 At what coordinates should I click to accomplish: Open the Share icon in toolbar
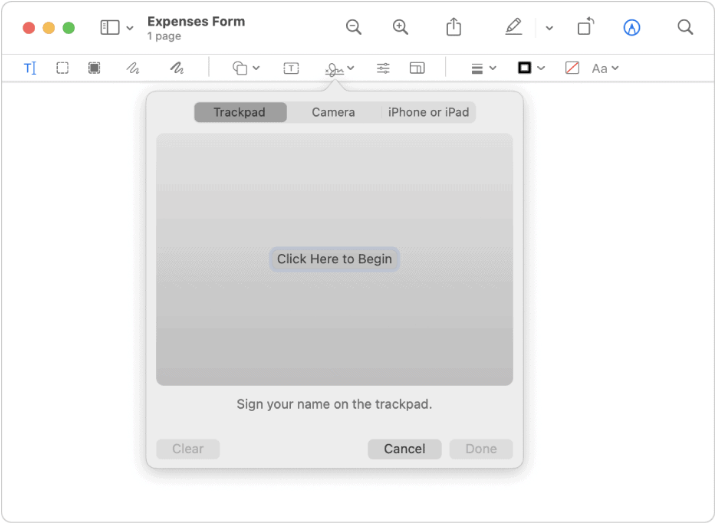coord(453,28)
